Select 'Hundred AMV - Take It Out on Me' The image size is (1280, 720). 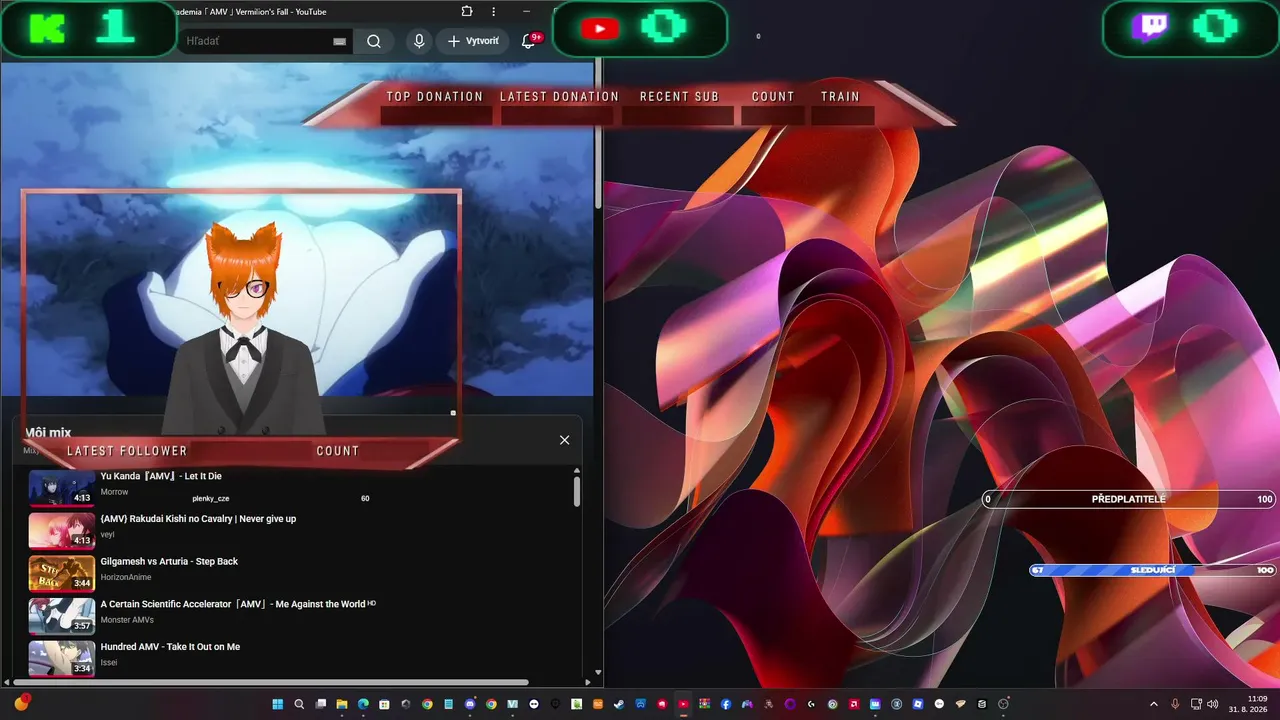170,647
